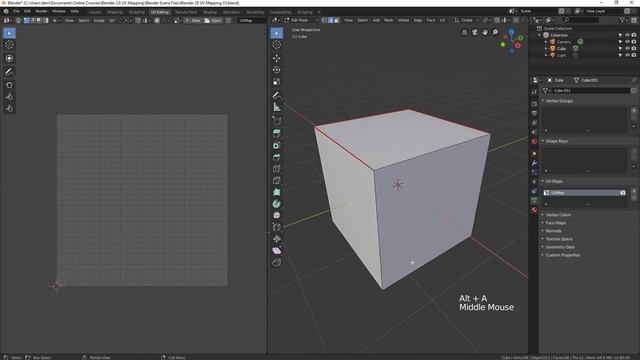Image resolution: width=640 pixels, height=360 pixels.
Task: Toggle visibility eye of the Cube object
Action: [x=627, y=48]
